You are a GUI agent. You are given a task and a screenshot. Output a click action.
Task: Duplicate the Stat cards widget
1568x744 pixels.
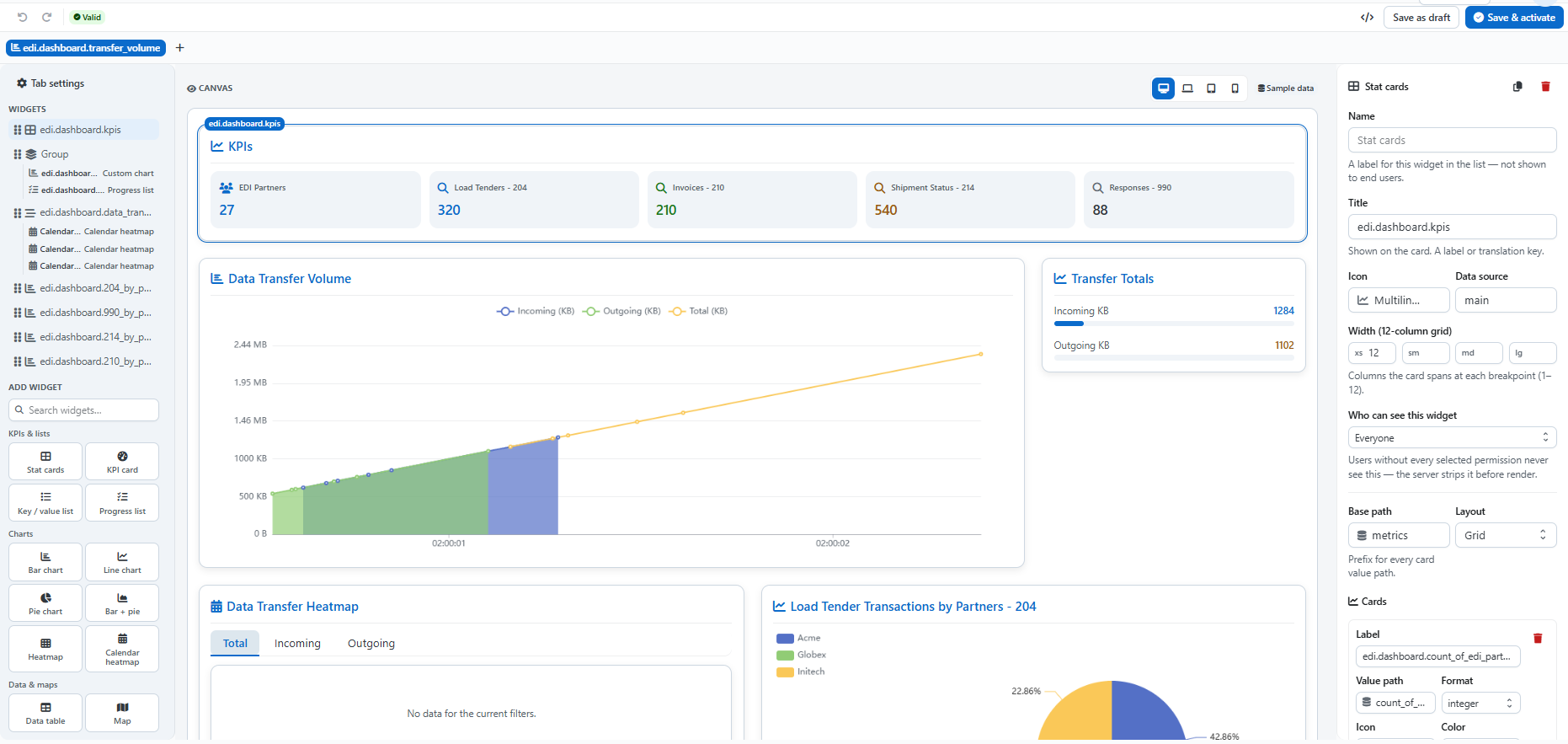pos(1517,86)
